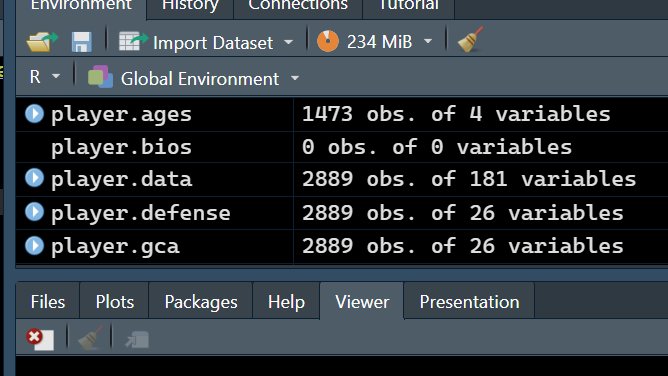Viewport: 668px width, 376px height.
Task: Open the Packages tab
Action: point(201,301)
